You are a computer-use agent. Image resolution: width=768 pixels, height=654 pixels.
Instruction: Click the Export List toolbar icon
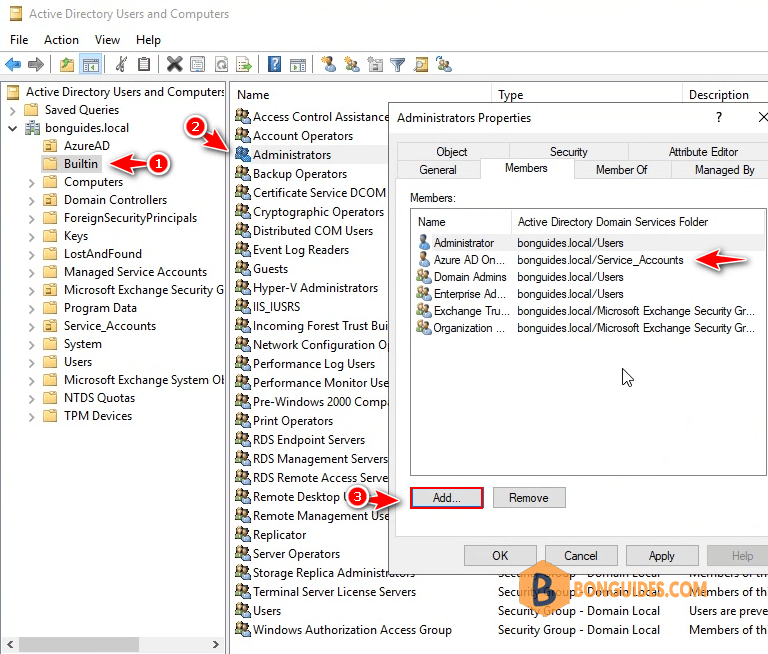coord(244,64)
